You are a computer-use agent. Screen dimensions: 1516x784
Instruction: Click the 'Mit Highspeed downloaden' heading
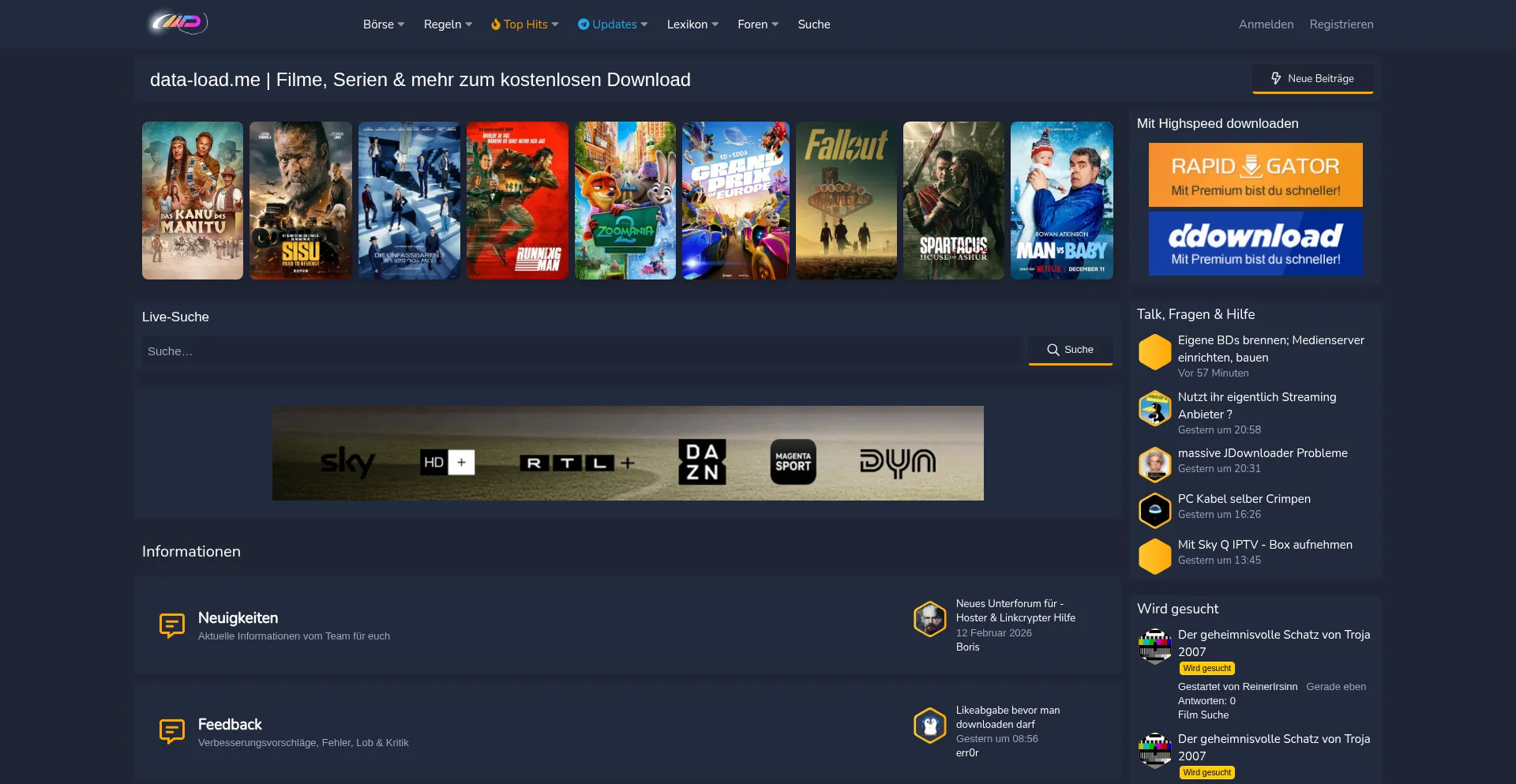point(1218,124)
